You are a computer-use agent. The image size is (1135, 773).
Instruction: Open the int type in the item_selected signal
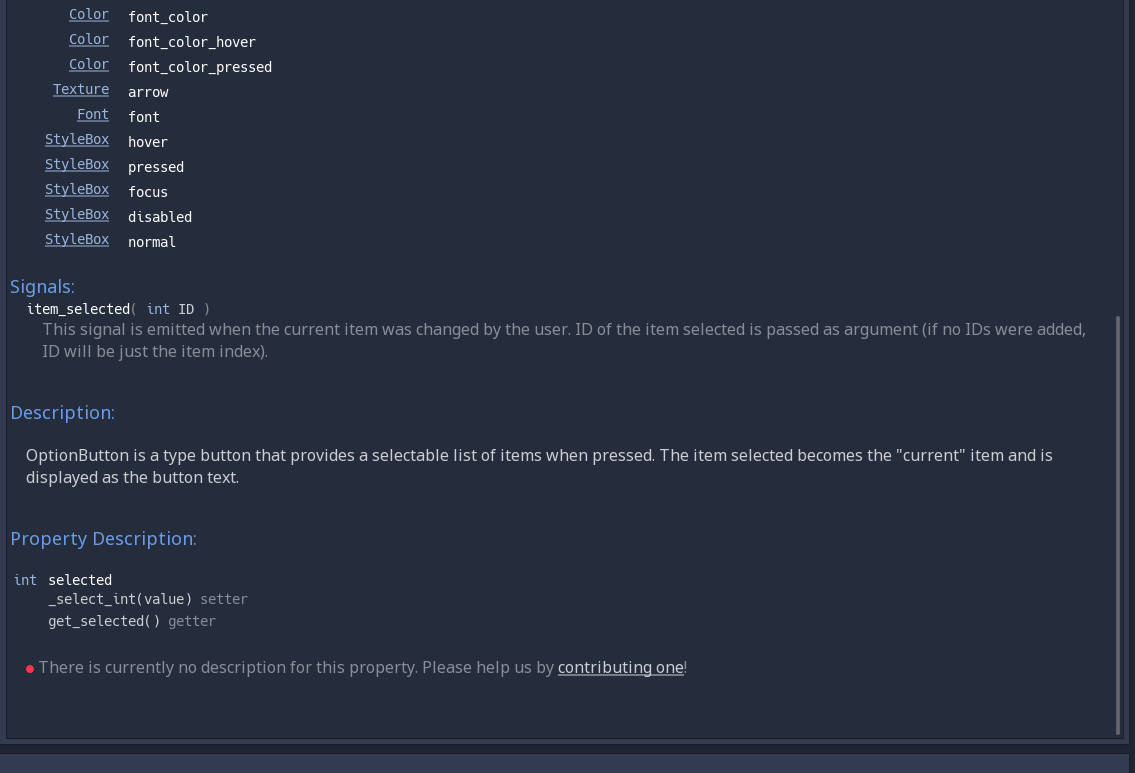(x=158, y=309)
